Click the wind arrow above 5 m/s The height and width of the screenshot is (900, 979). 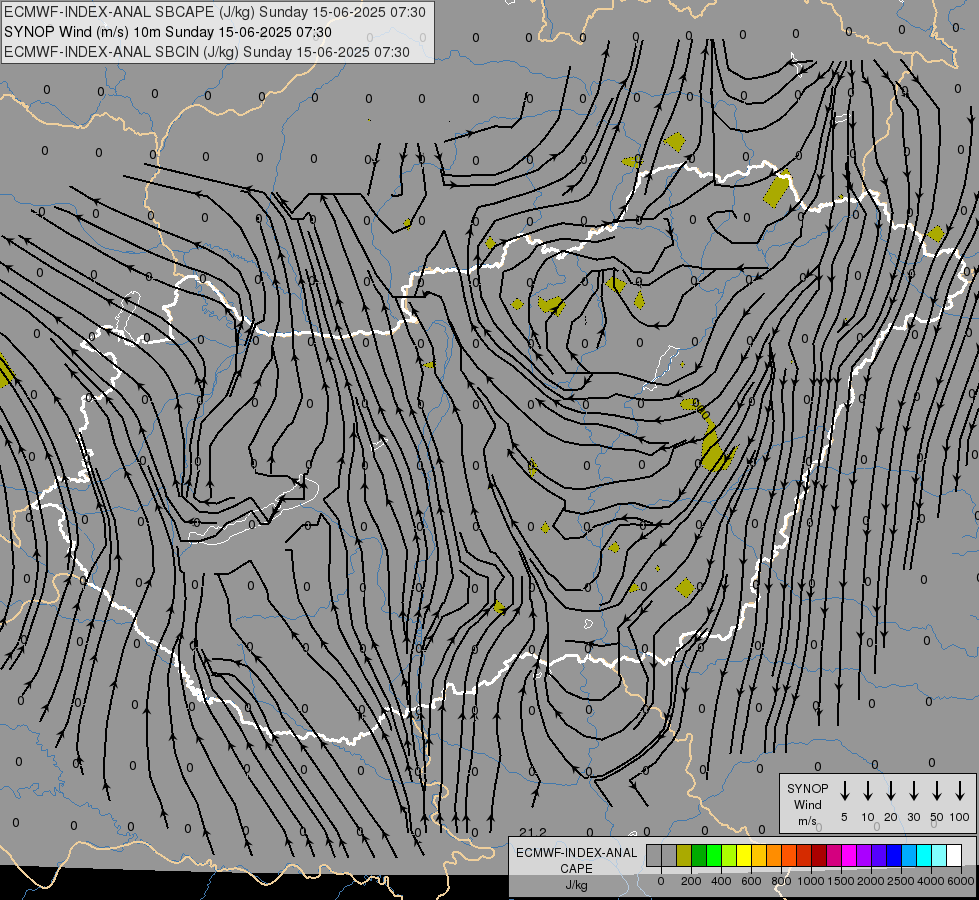(x=844, y=791)
